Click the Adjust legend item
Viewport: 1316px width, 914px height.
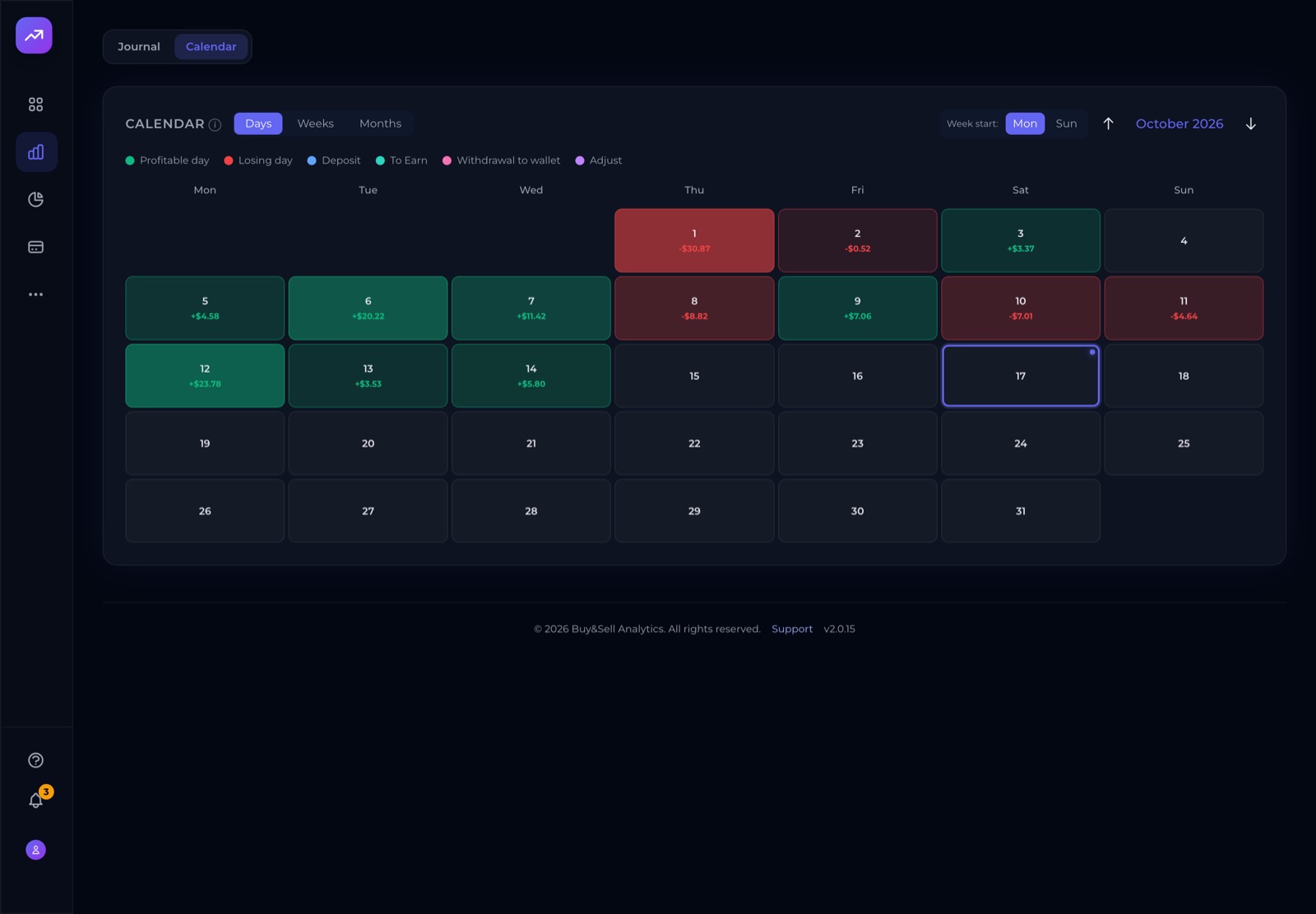pos(599,160)
